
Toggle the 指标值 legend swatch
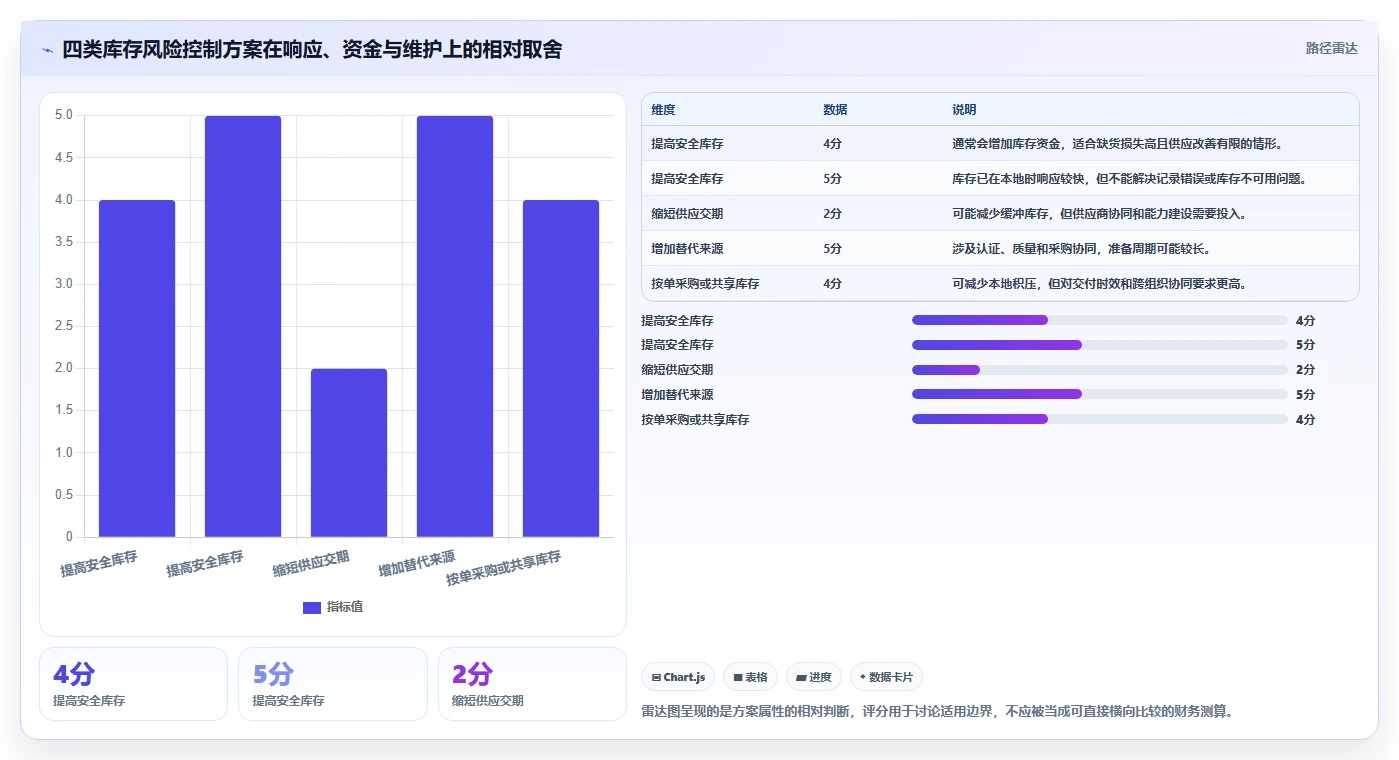[x=312, y=607]
